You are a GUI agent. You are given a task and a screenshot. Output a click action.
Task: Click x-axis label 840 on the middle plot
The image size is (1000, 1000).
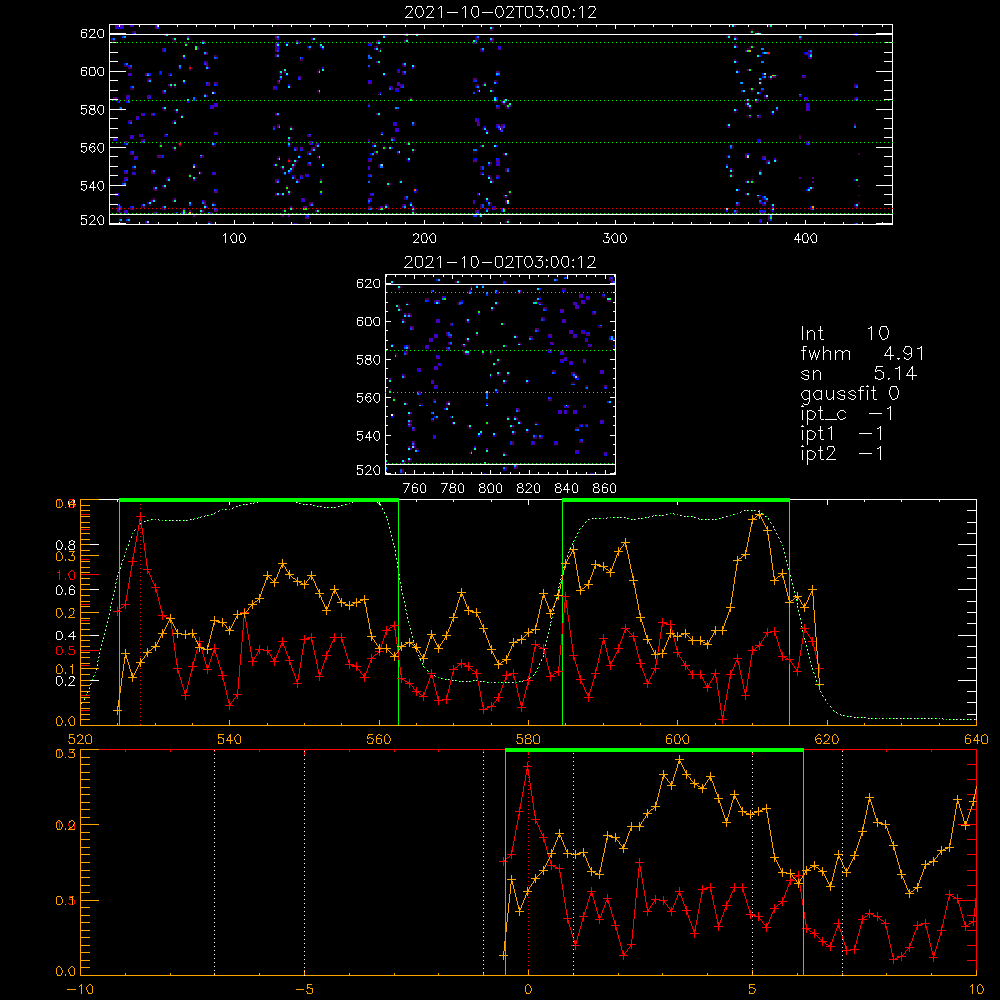tap(566, 489)
